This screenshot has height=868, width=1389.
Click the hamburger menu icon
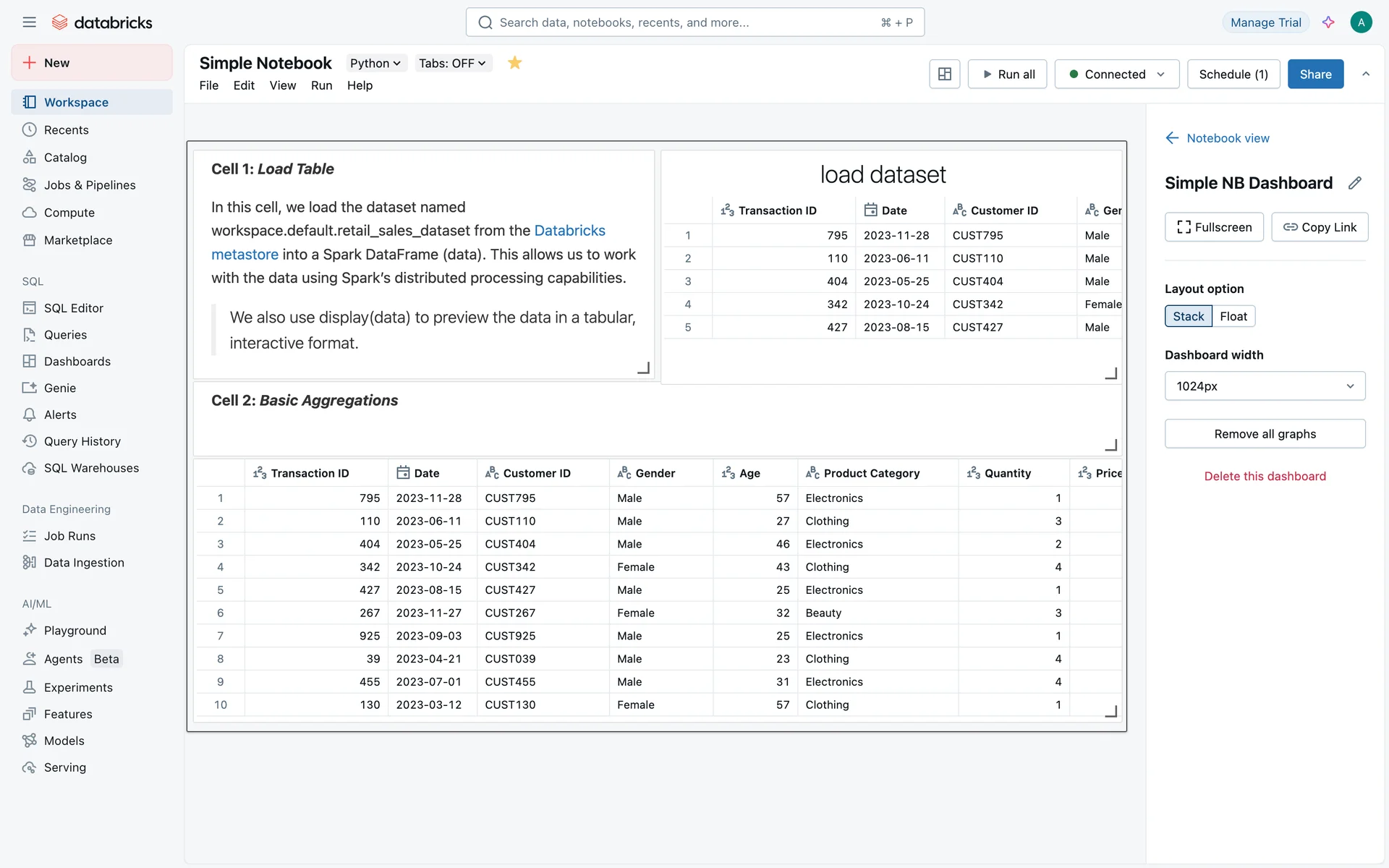(29, 22)
